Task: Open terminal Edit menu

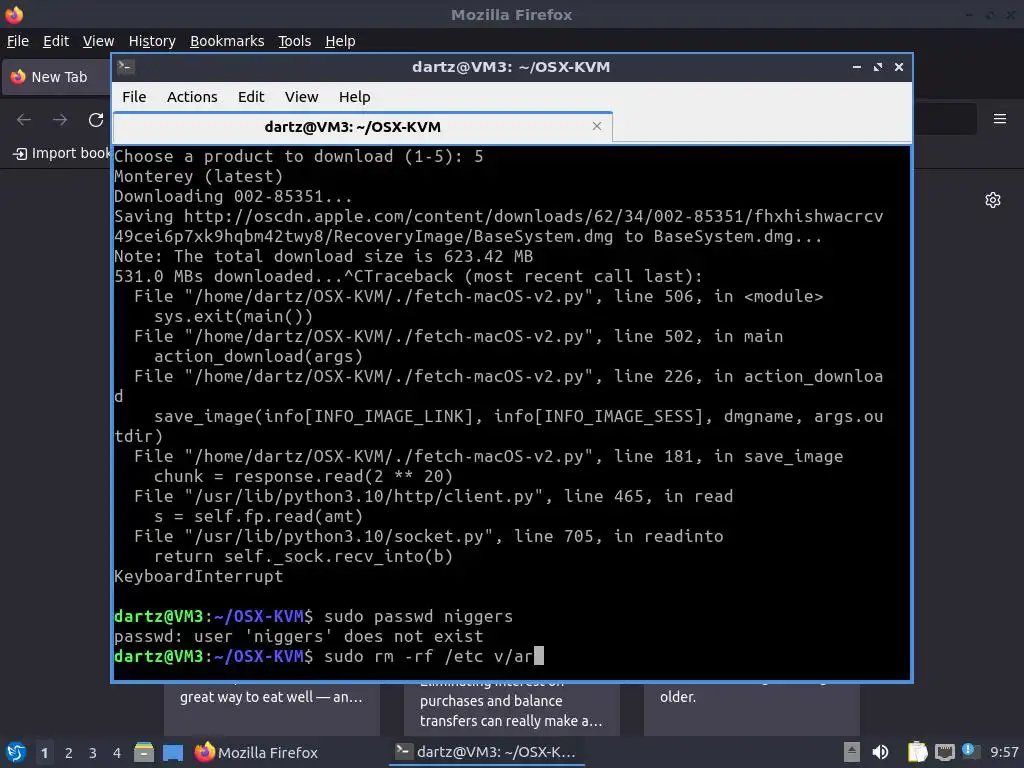Action: tap(251, 97)
